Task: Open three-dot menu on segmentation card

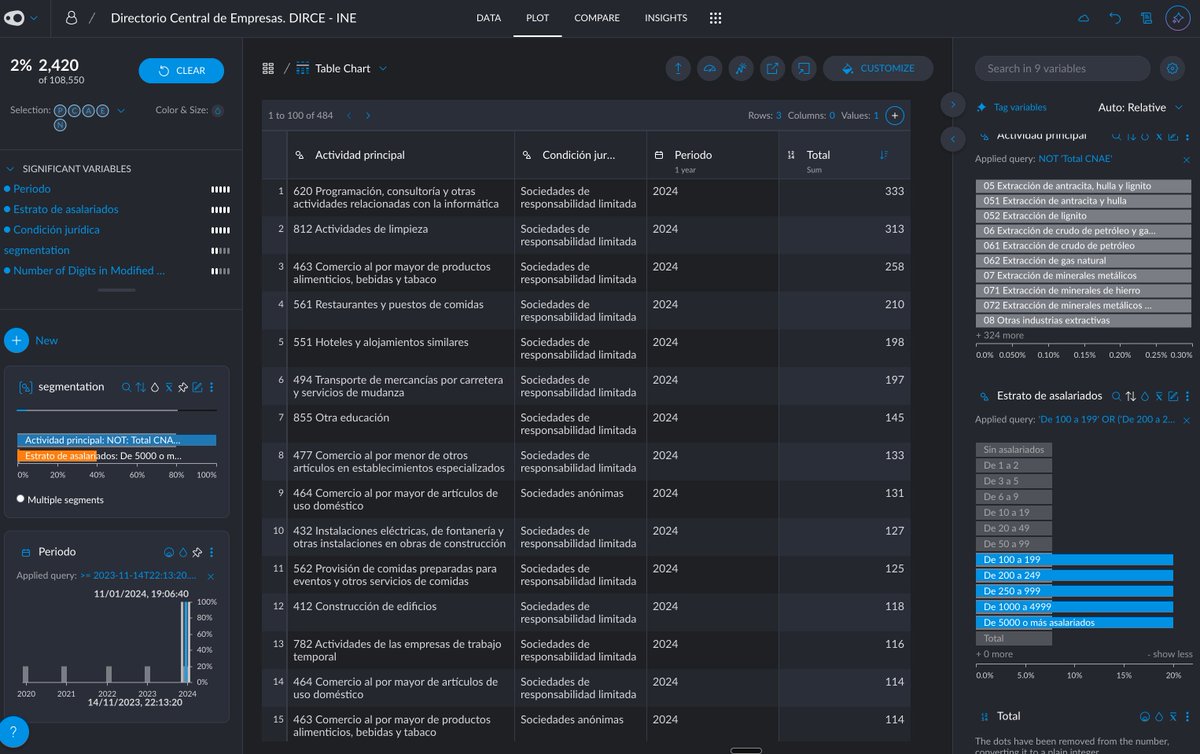Action: coord(211,387)
